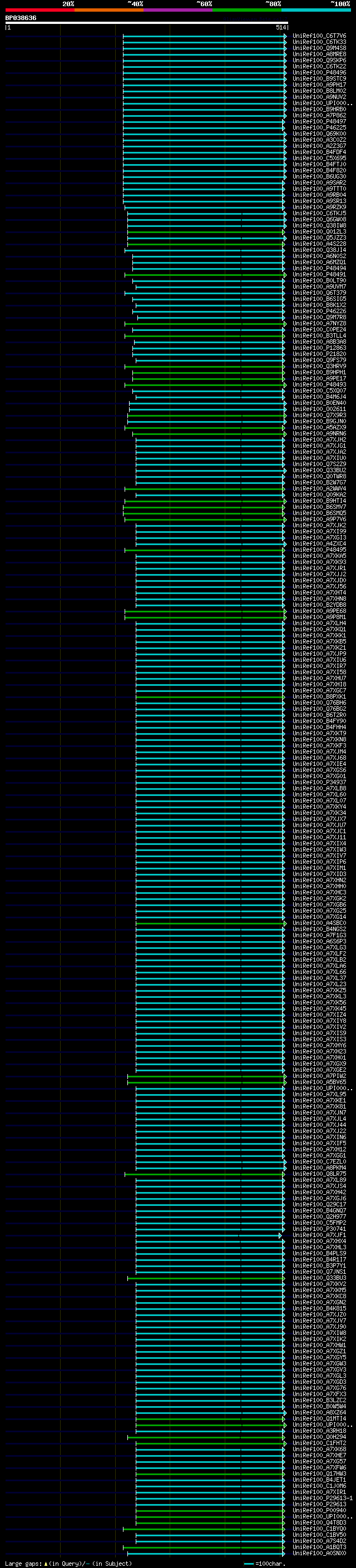Select hit label UniRef100_A9SR13
Screen dimensions: 356x1568
click(319, 201)
